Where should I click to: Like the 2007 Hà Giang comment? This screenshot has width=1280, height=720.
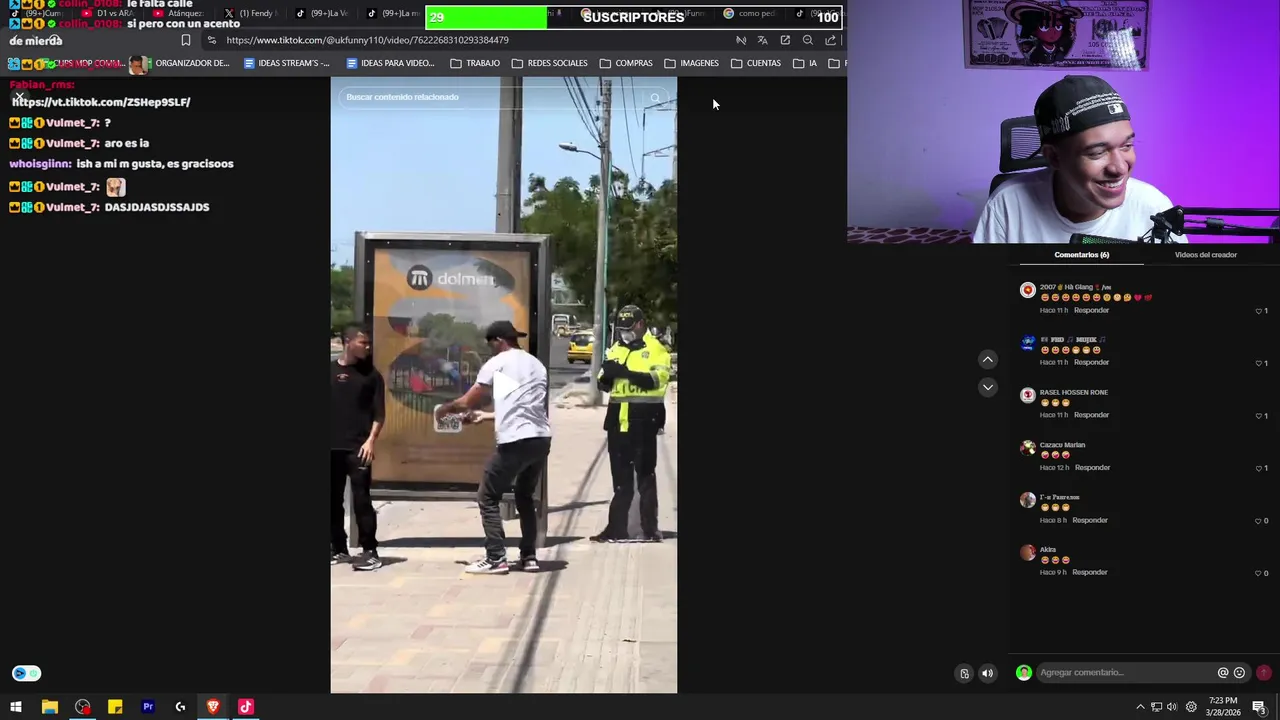point(1259,311)
